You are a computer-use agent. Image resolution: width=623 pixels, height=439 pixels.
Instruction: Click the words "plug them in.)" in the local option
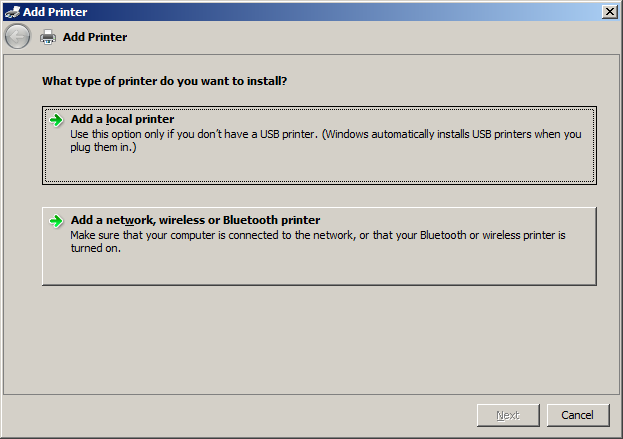pyautogui.click(x=103, y=147)
